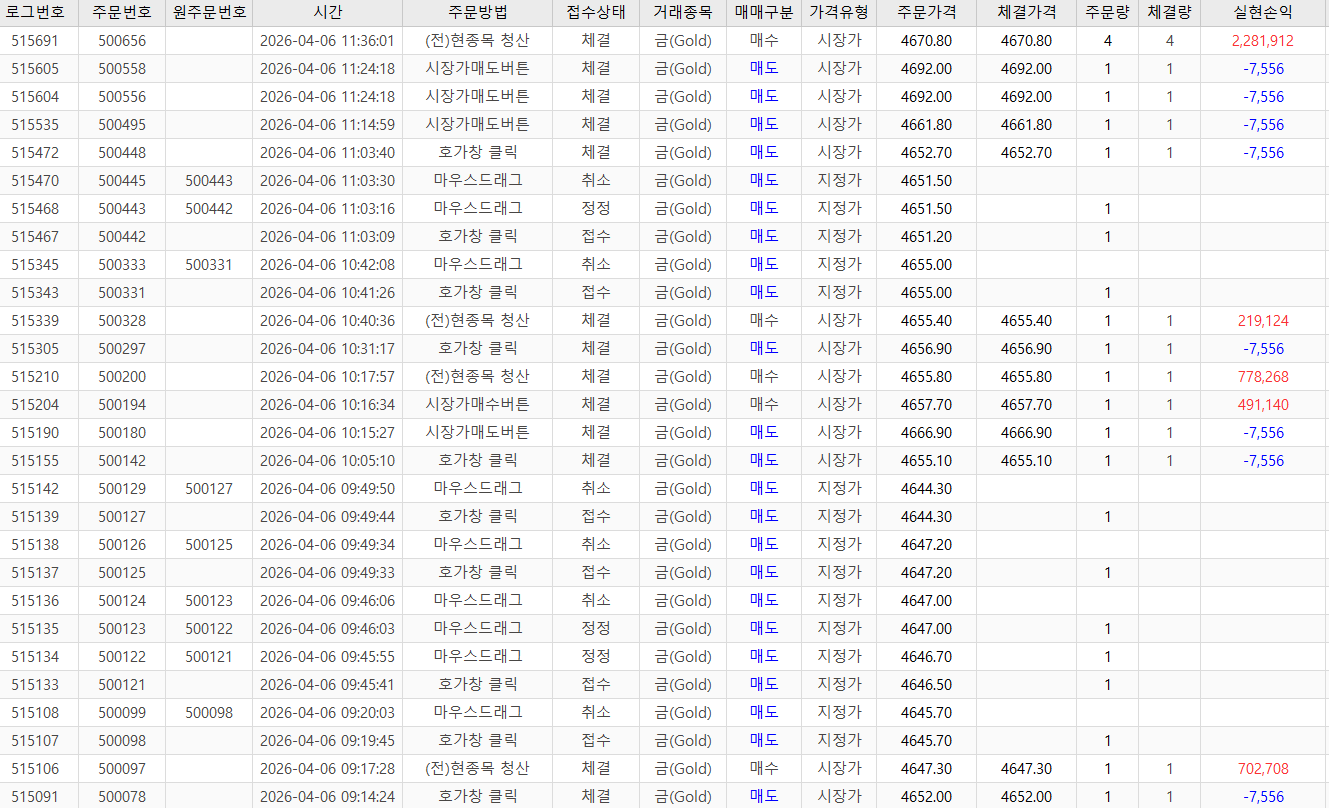Click timestamp 2026-04-06 09:49:33
Viewport: 1329px width, 808px height.
(327, 573)
